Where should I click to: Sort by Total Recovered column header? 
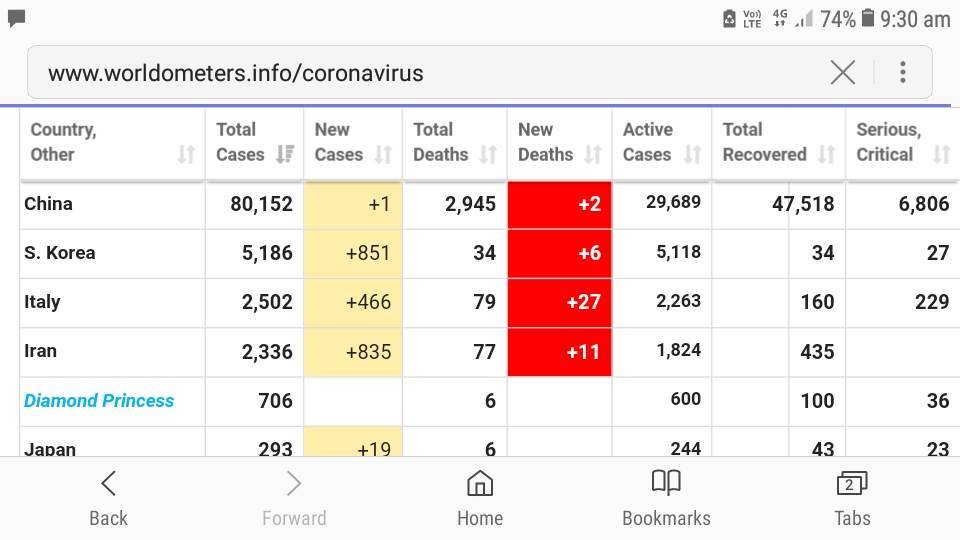click(826, 154)
